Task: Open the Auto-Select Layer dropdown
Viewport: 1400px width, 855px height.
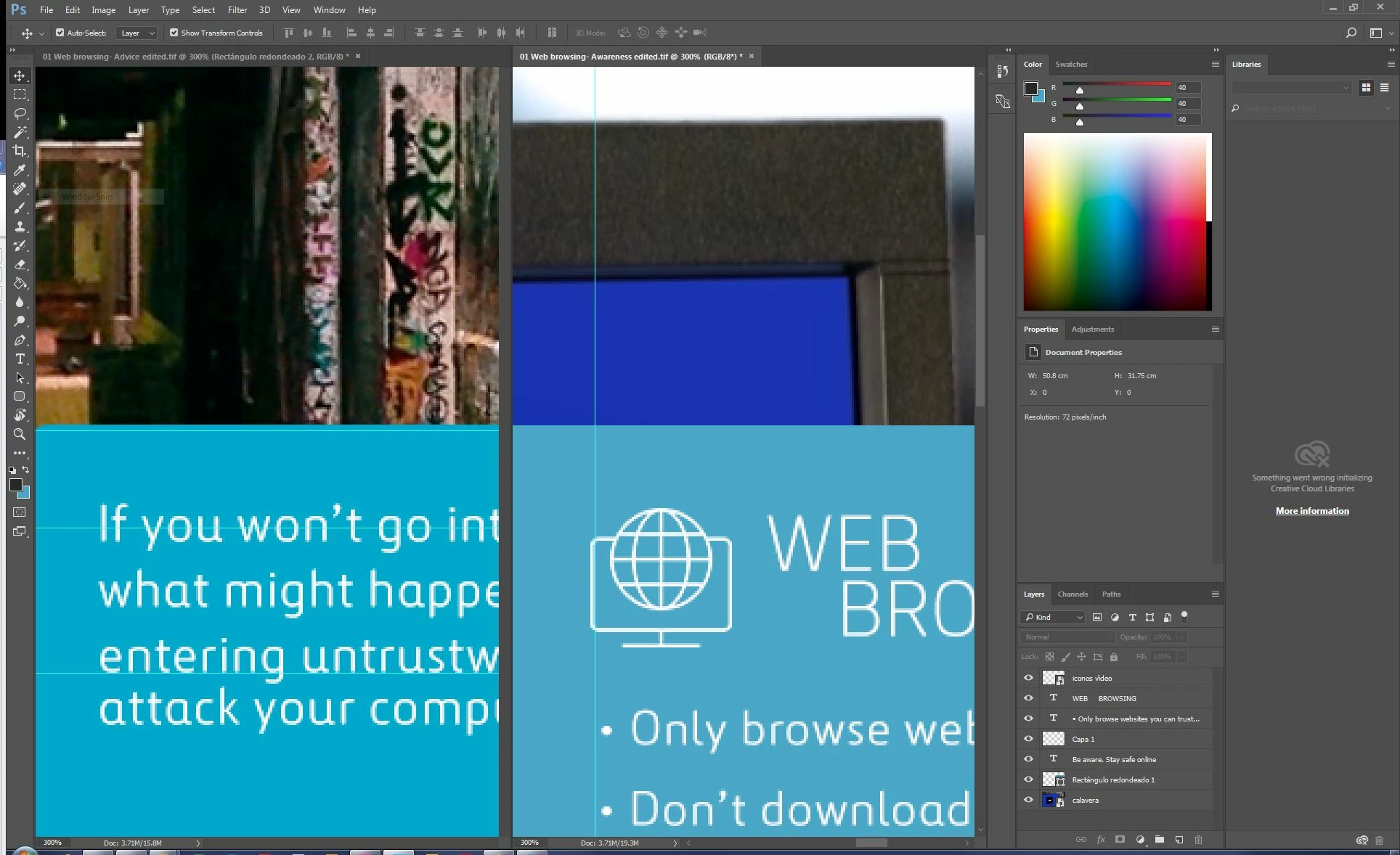Action: [137, 33]
